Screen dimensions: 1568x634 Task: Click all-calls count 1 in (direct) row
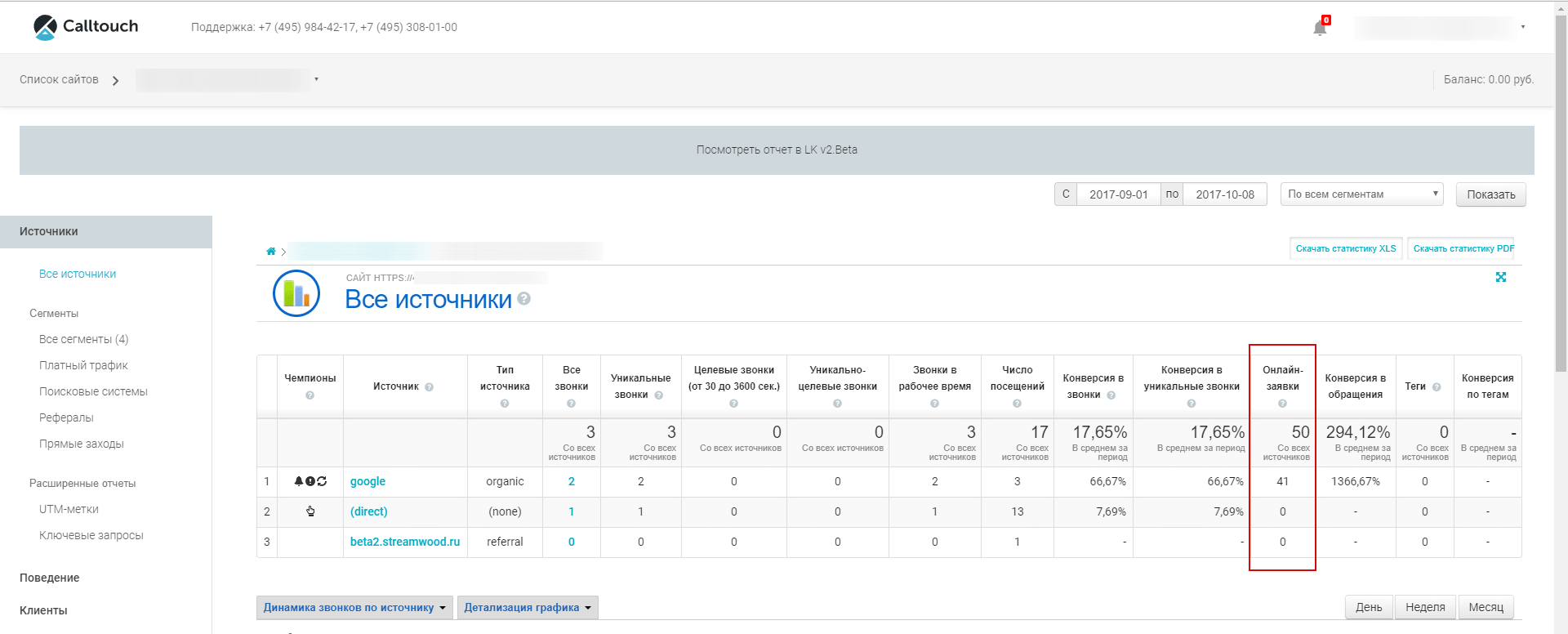tap(572, 511)
